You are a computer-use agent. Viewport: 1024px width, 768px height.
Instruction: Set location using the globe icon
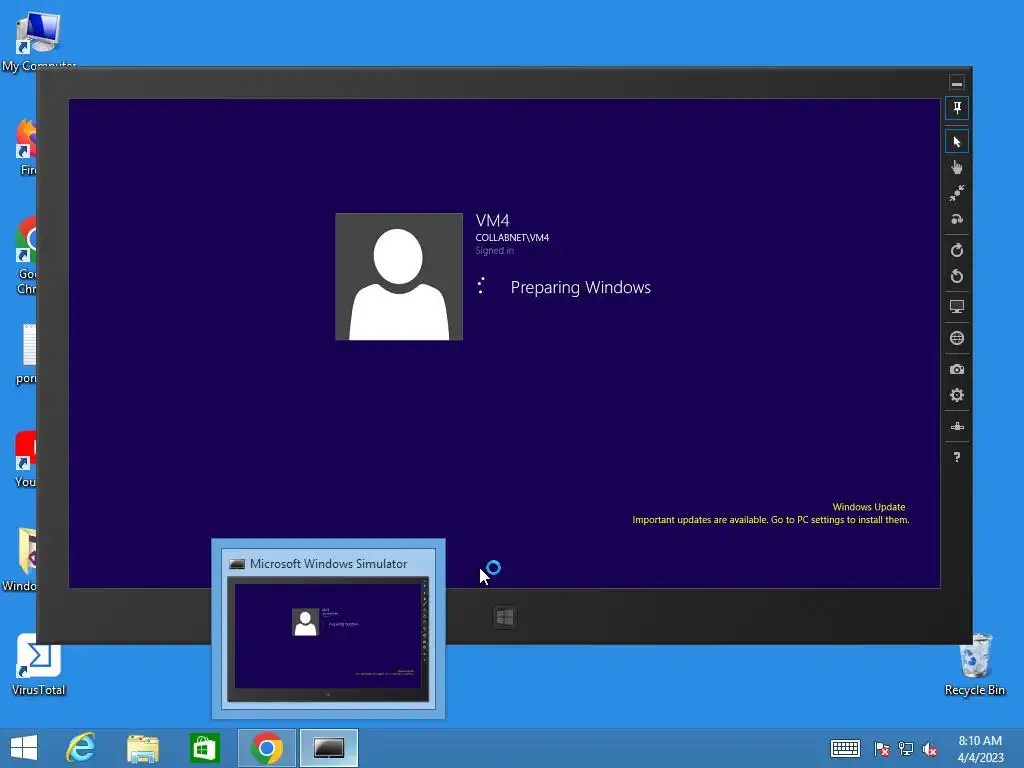[x=957, y=338]
